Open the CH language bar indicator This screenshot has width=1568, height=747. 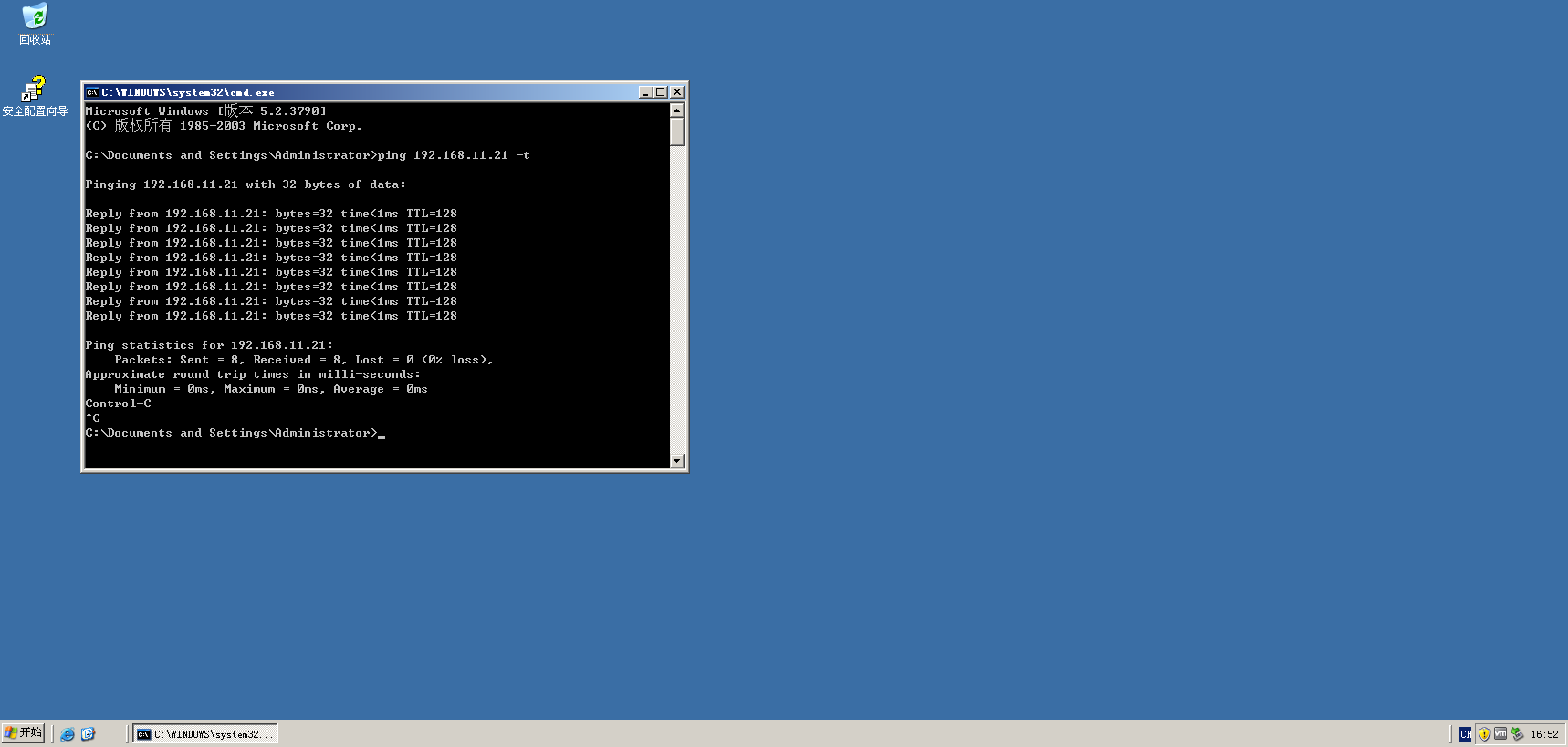pos(1465,734)
